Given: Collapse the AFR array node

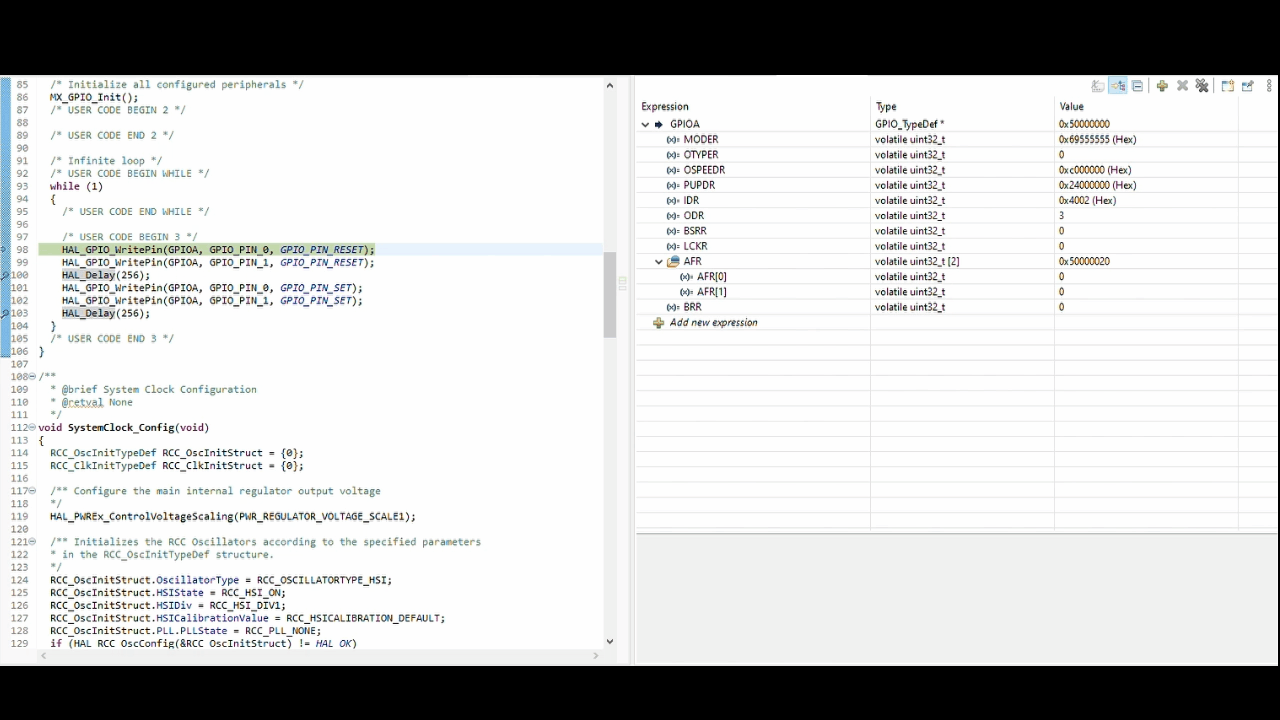Looking at the screenshot, I should [658, 262].
